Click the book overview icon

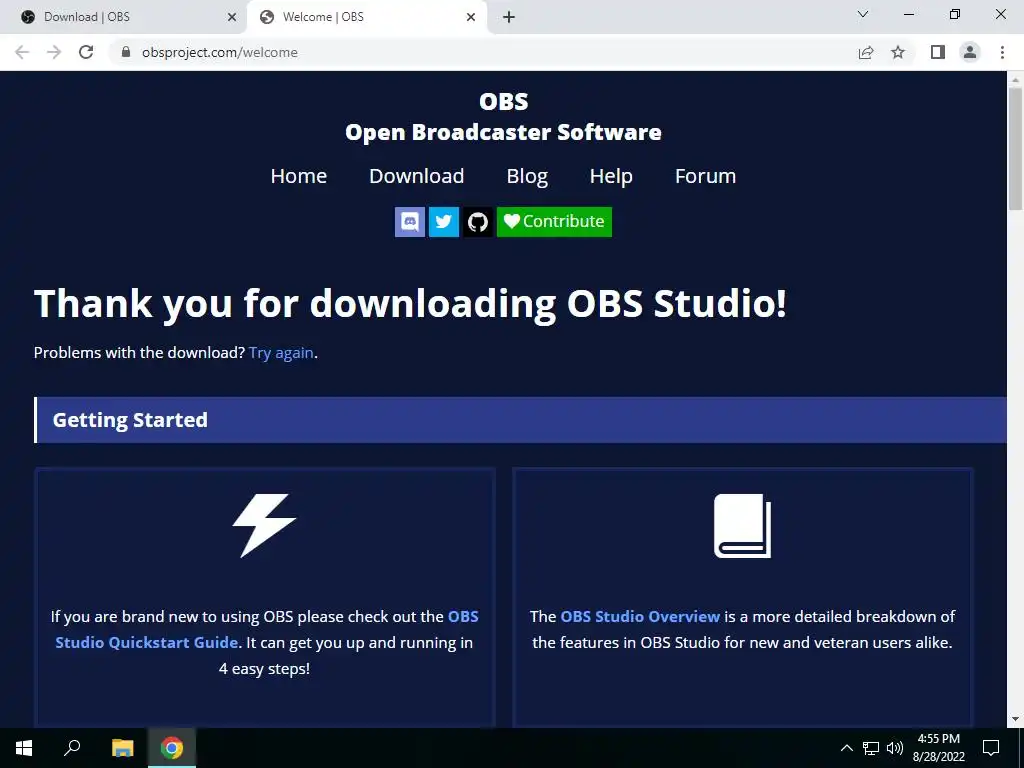(x=743, y=526)
